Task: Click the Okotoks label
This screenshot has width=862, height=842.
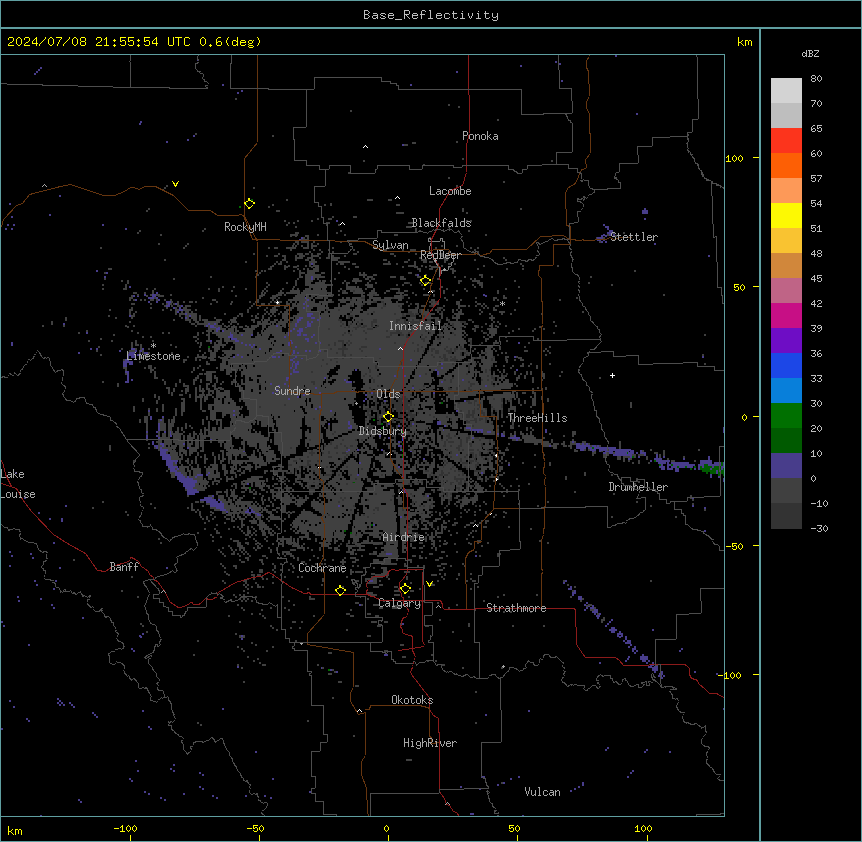Action: click(412, 700)
